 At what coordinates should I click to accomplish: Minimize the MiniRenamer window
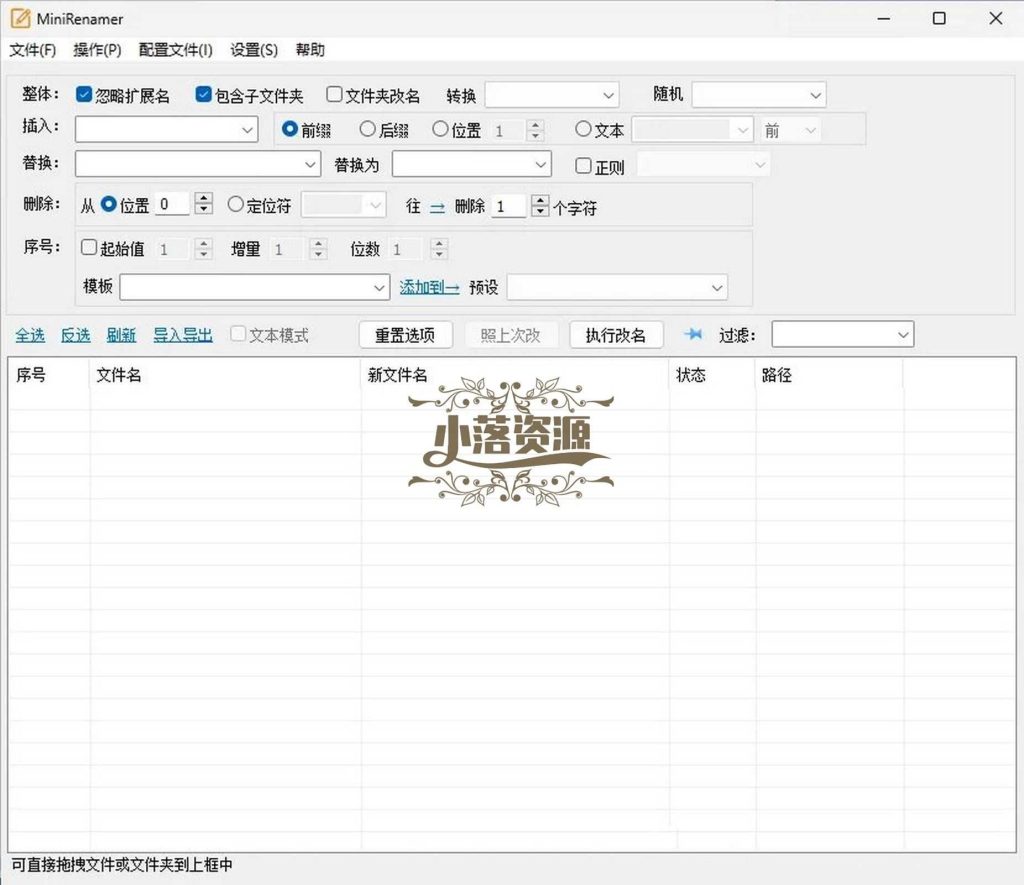pos(884,18)
